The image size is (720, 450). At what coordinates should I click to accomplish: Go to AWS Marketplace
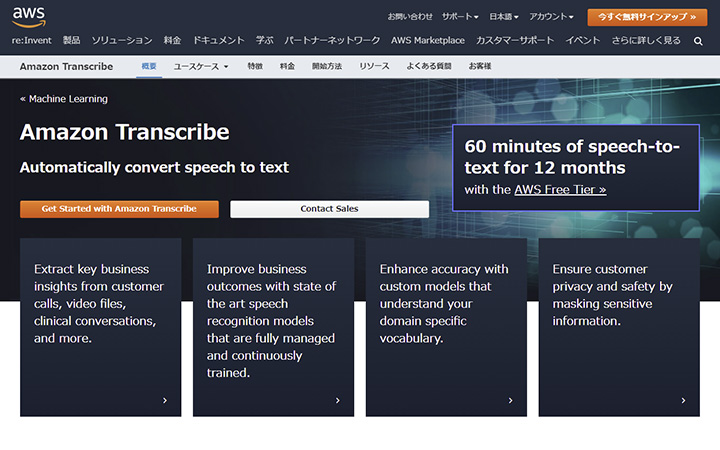428,40
